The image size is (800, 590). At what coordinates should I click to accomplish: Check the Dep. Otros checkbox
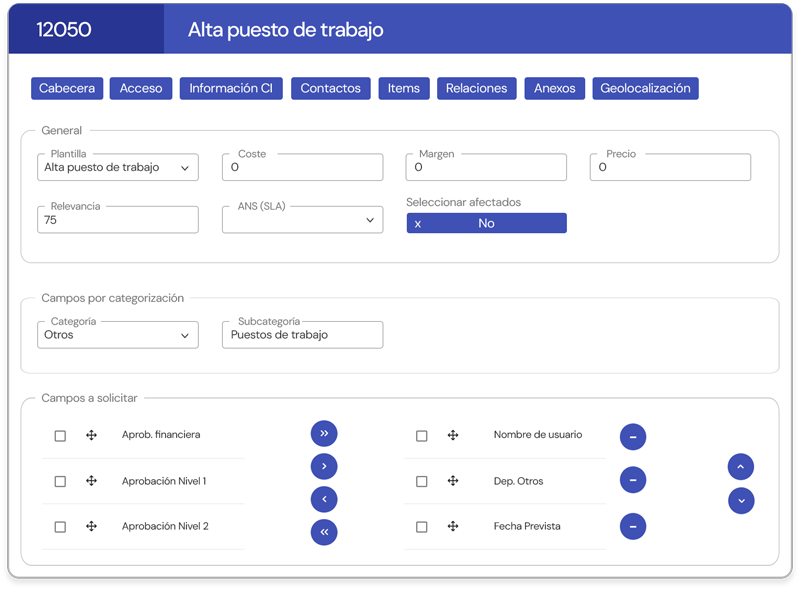click(x=421, y=481)
